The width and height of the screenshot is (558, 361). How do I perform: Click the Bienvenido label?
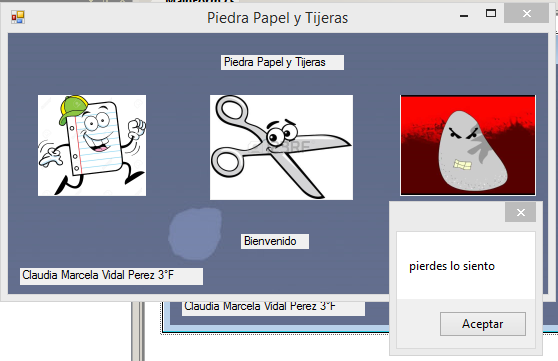[275, 241]
